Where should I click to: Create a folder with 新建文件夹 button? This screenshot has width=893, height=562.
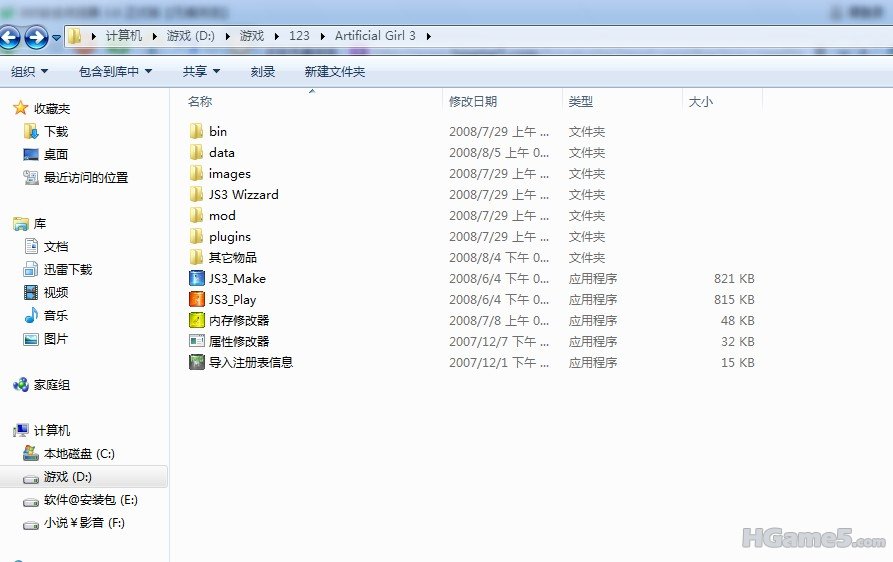pyautogui.click(x=335, y=72)
